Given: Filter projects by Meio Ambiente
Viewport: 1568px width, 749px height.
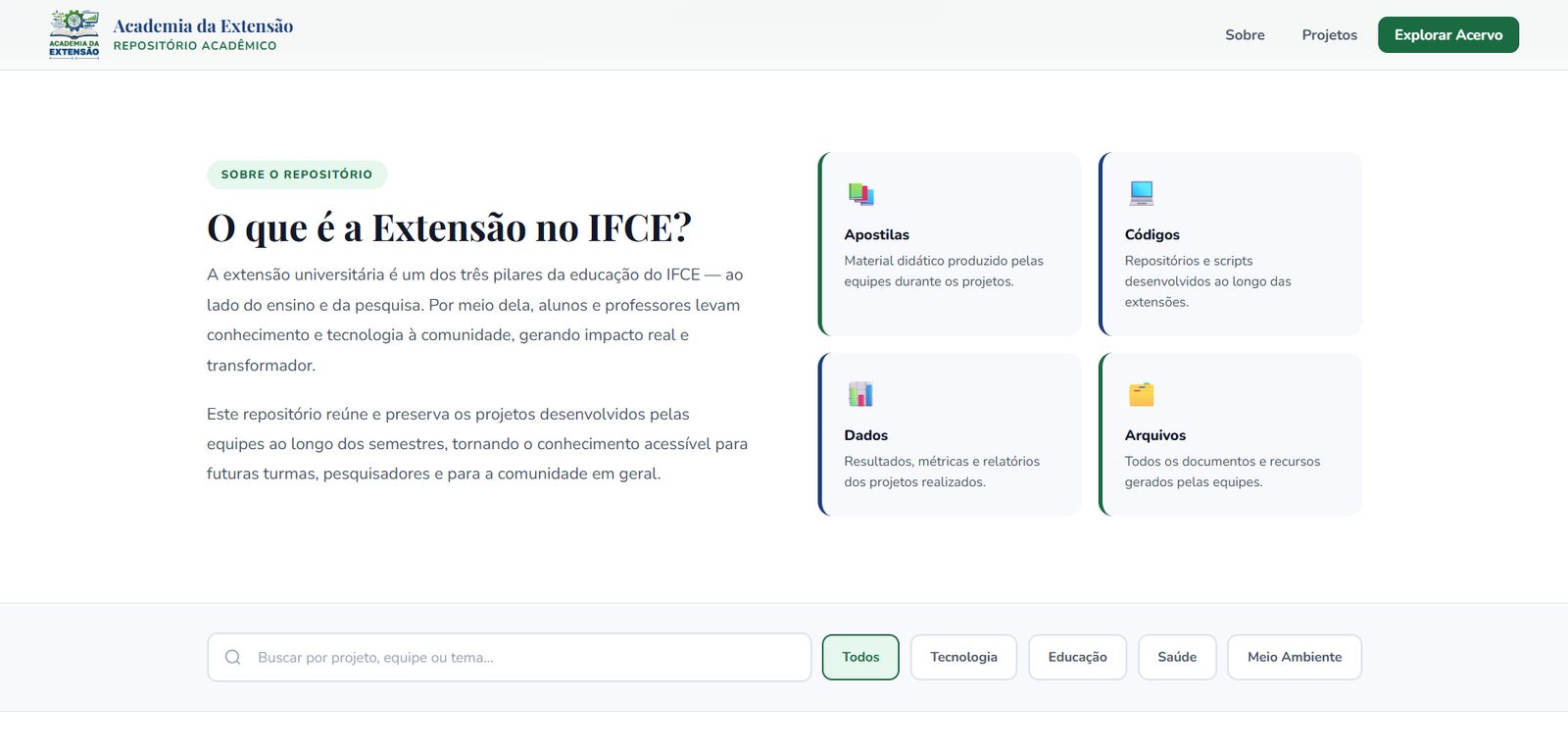Looking at the screenshot, I should (x=1295, y=657).
